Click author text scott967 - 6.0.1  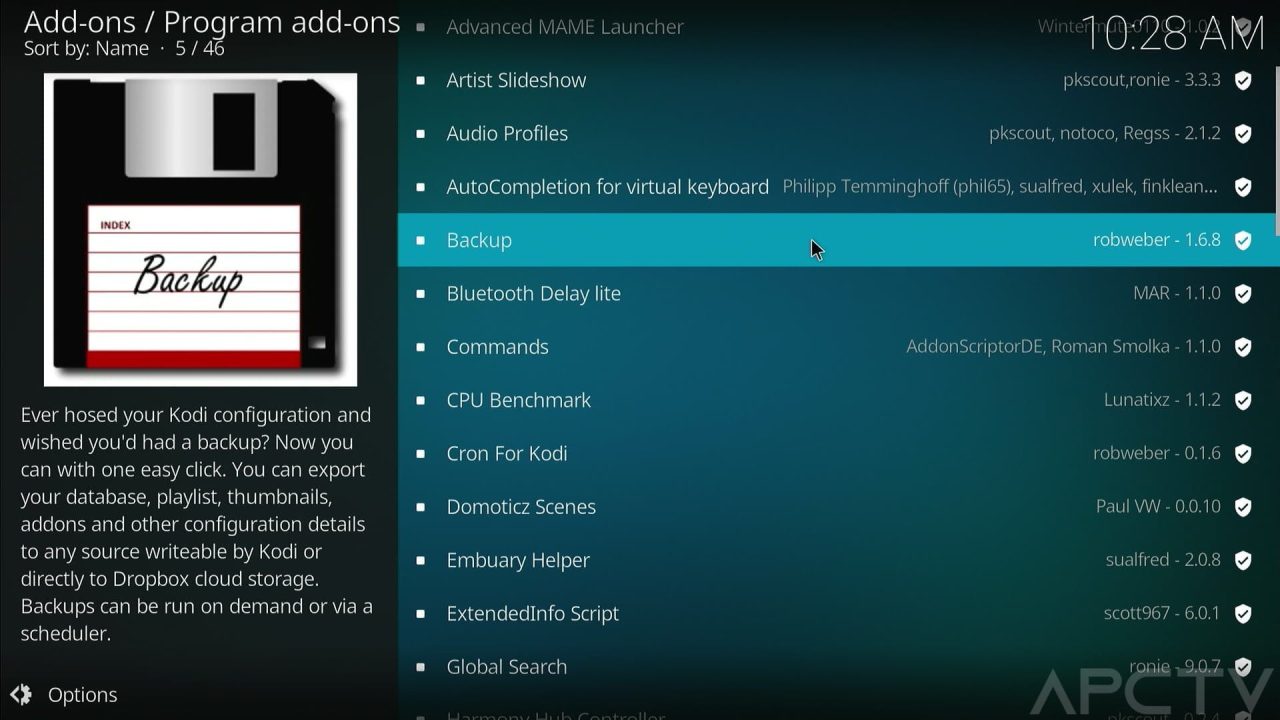click(1162, 614)
